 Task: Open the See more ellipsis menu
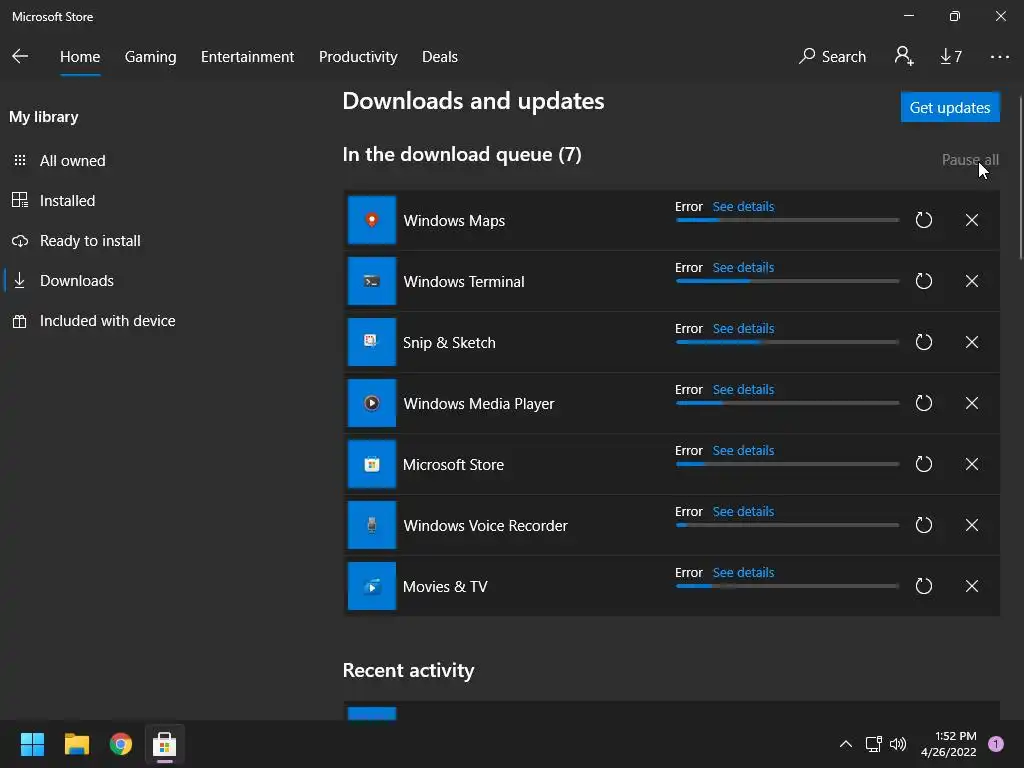tap(1000, 57)
